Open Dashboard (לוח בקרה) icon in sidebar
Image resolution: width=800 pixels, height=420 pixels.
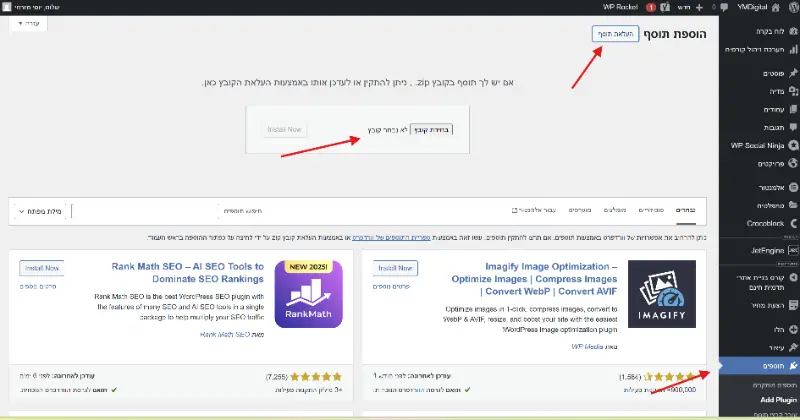pyautogui.click(x=793, y=31)
